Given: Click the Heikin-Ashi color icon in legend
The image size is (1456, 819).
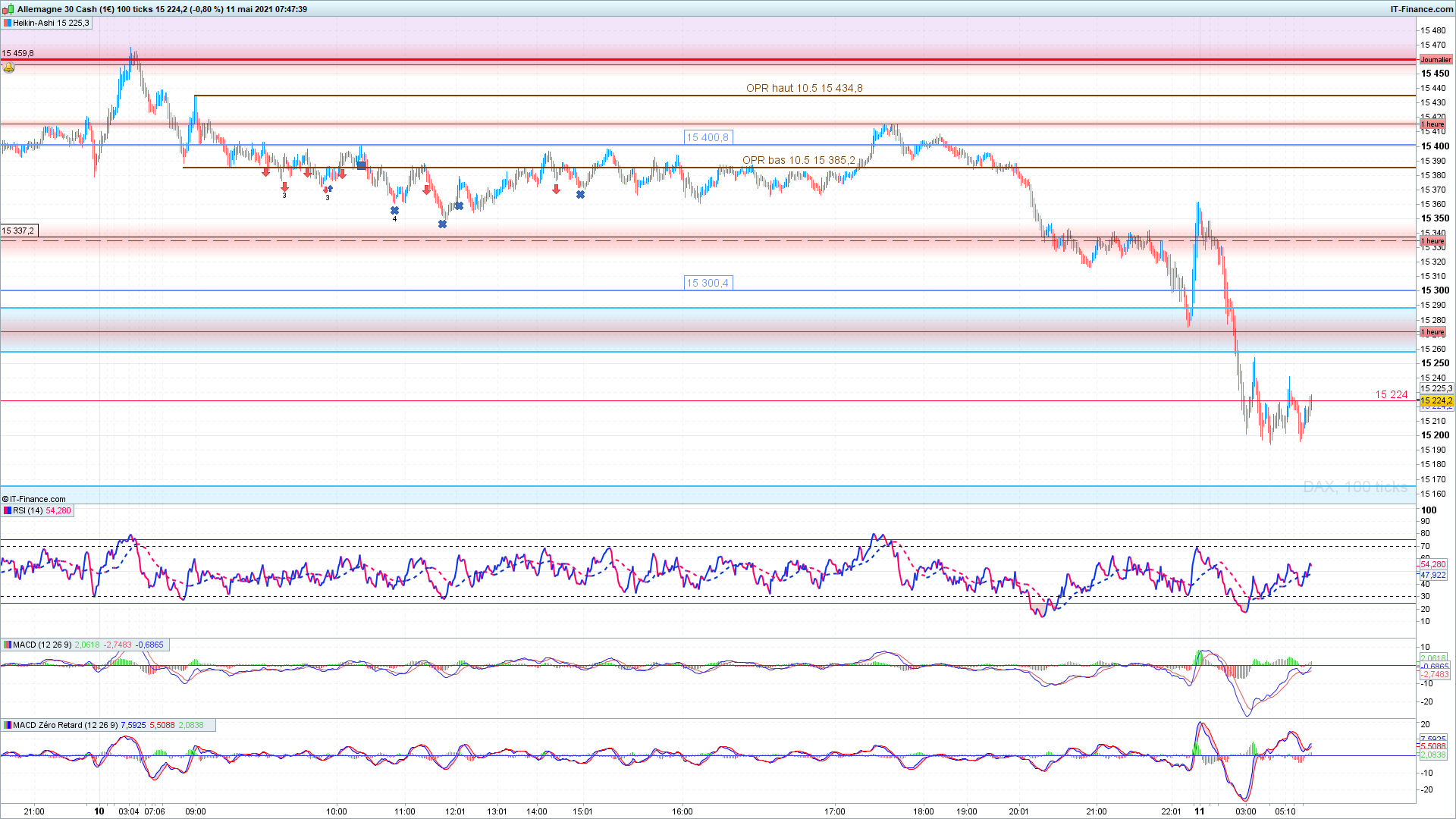Looking at the screenshot, I should point(7,23).
